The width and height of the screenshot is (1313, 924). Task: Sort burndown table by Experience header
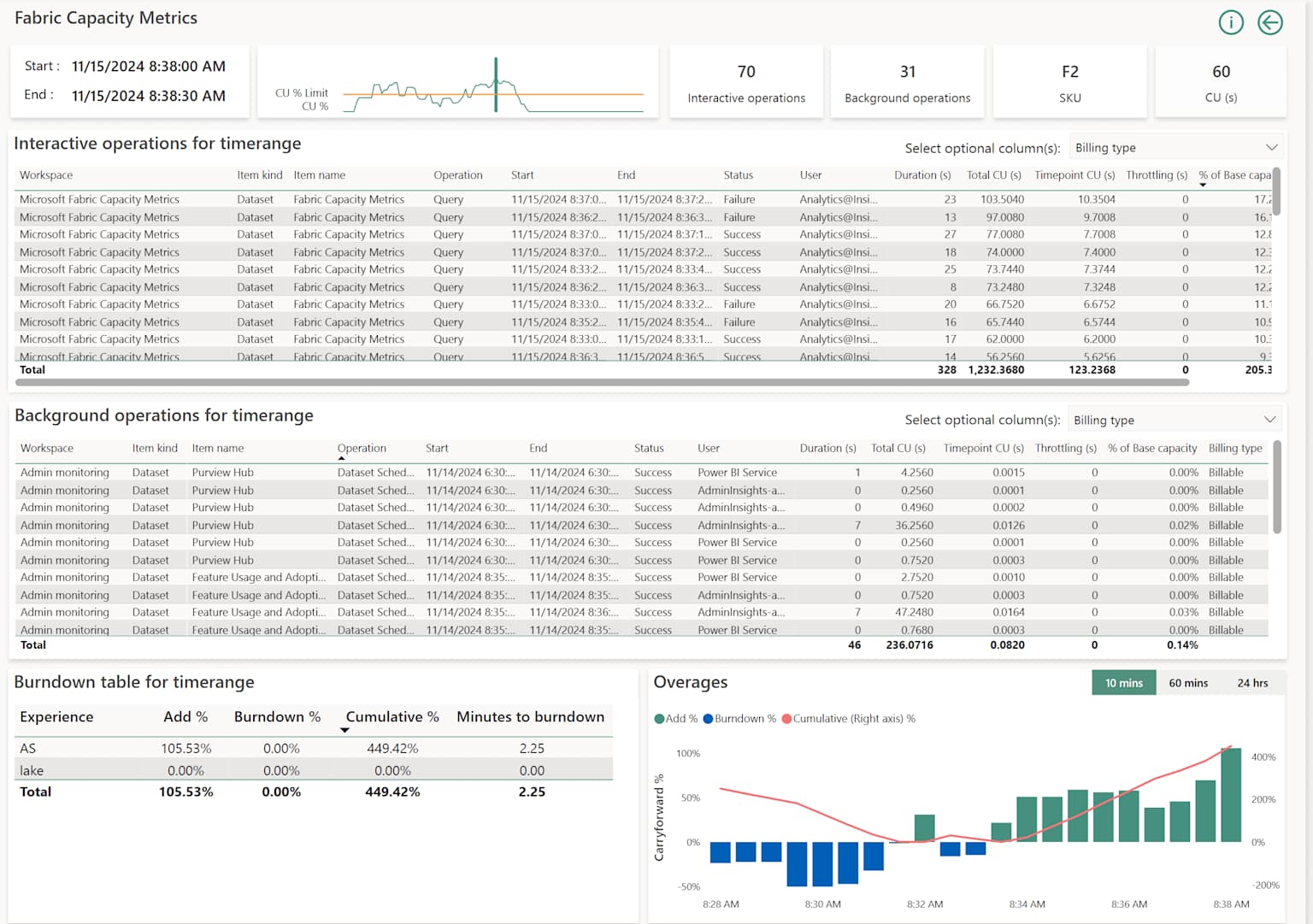[56, 716]
